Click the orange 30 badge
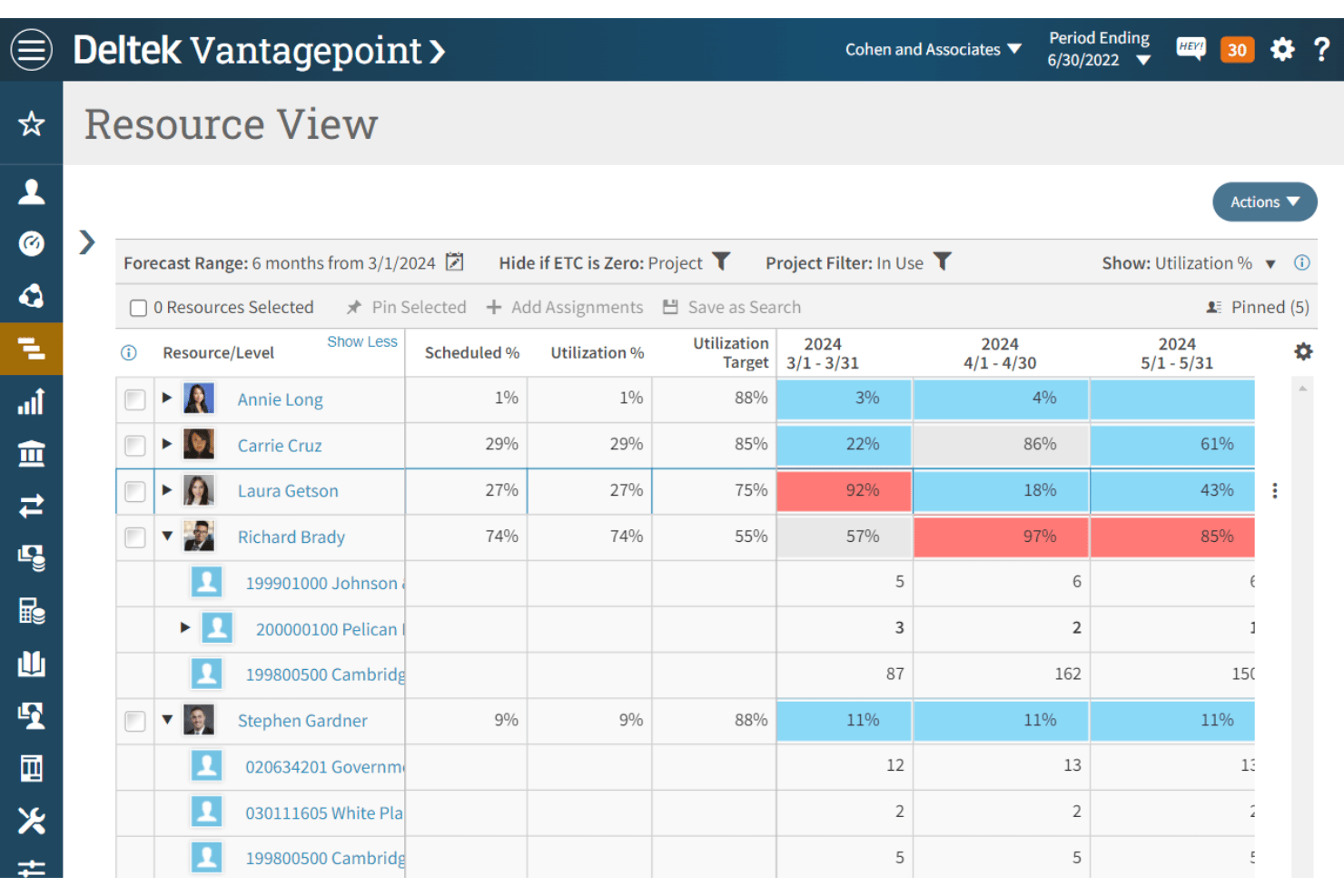The image size is (1344, 896). (1237, 50)
